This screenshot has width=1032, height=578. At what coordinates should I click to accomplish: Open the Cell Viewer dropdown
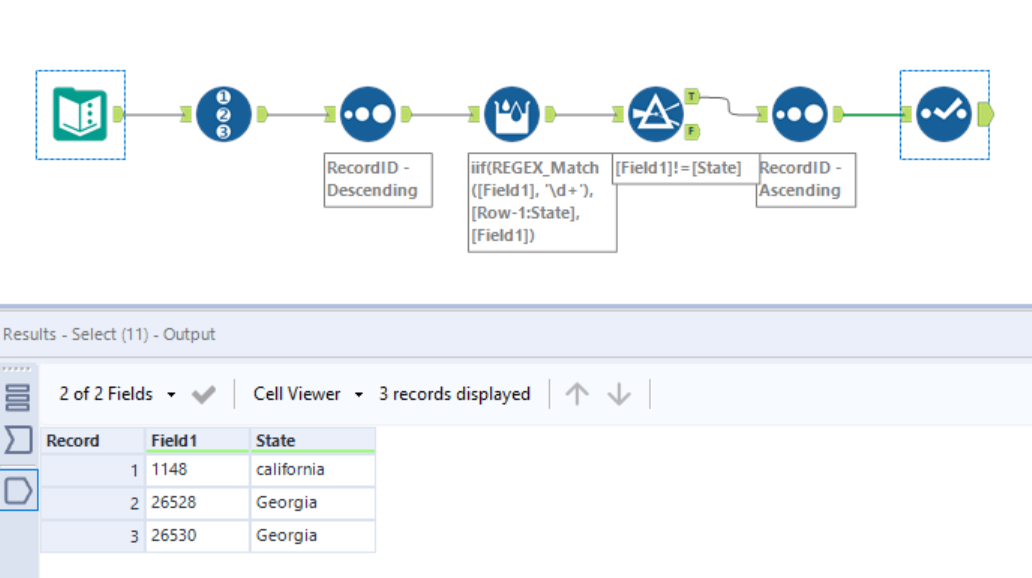(x=308, y=394)
